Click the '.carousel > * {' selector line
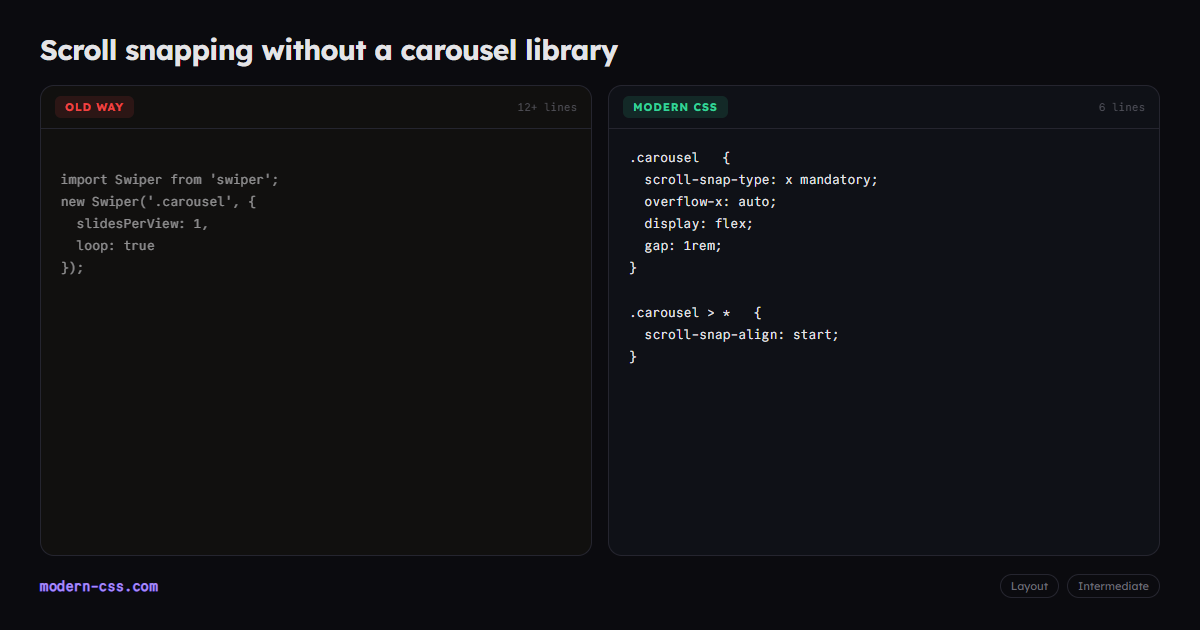 (x=696, y=313)
